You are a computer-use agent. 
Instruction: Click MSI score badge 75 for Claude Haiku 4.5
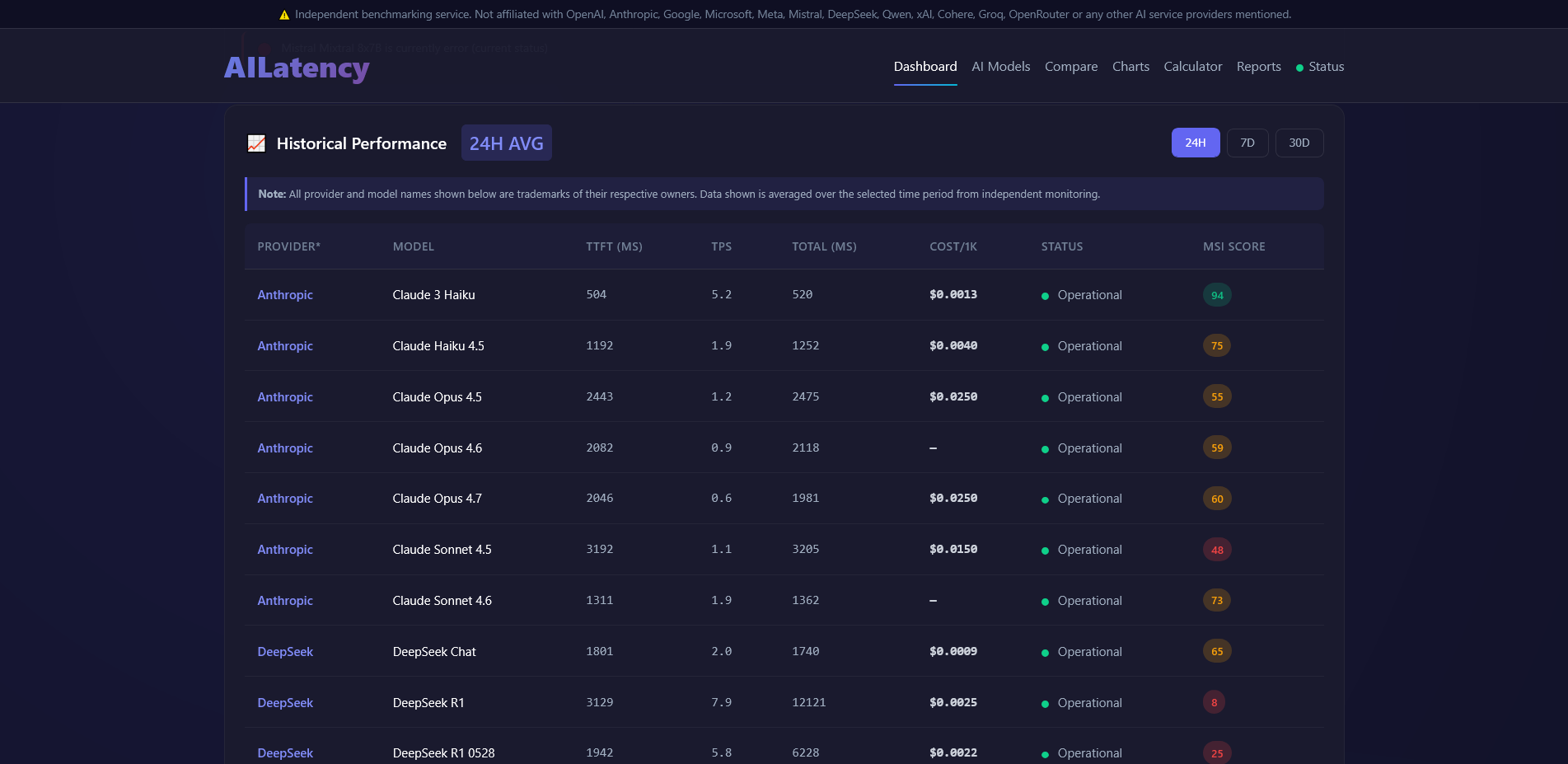pyautogui.click(x=1217, y=346)
